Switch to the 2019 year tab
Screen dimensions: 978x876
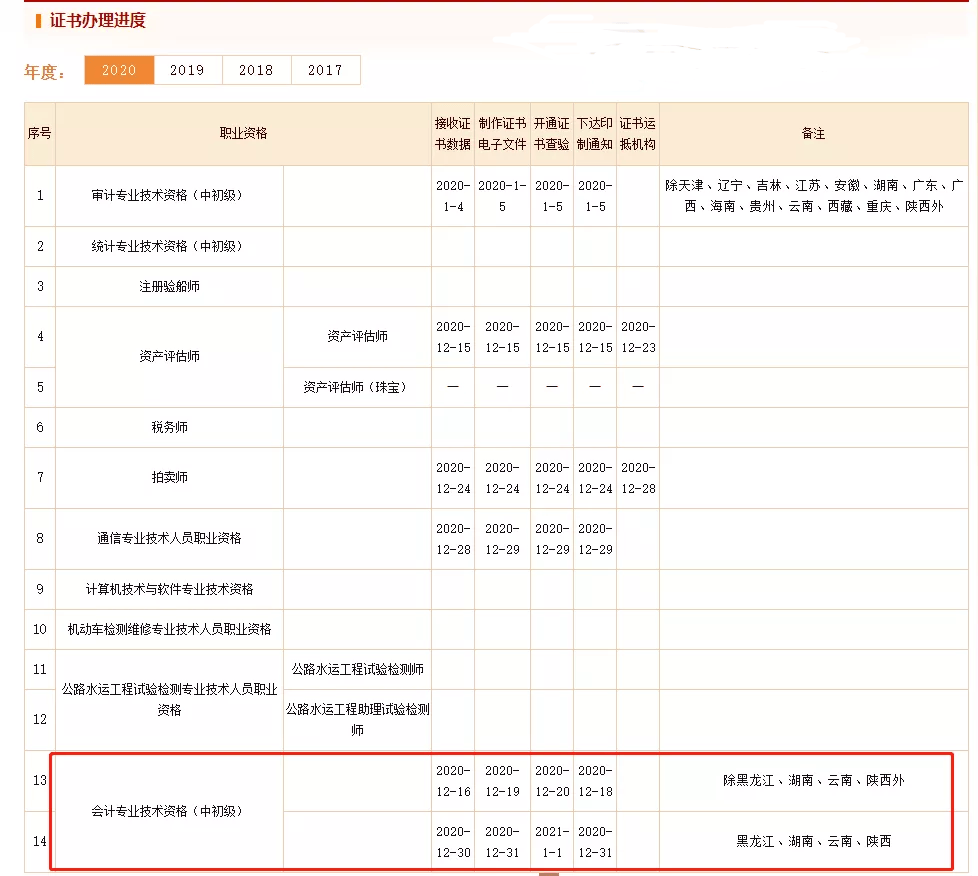click(x=188, y=70)
